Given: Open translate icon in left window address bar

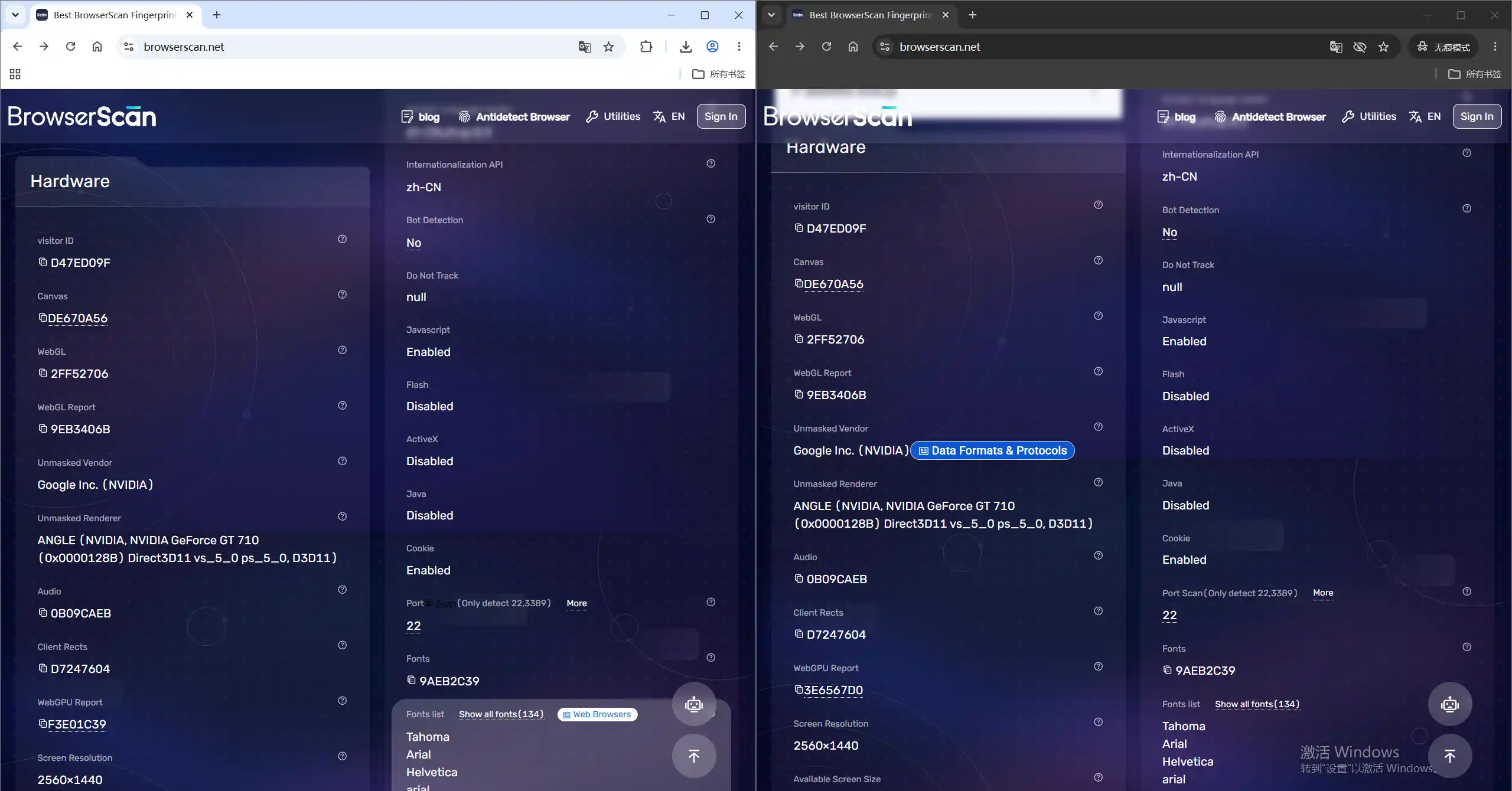Looking at the screenshot, I should (585, 47).
